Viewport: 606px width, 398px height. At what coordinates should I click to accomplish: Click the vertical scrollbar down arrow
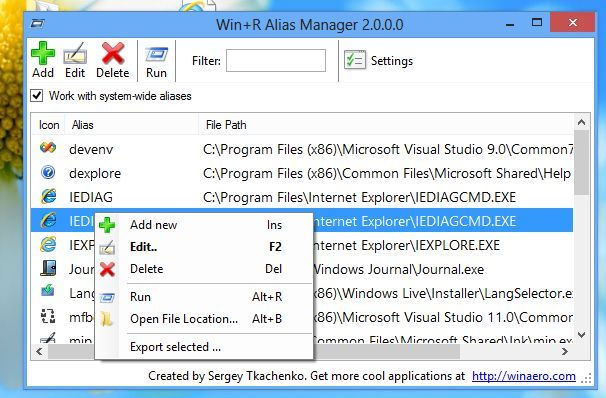coord(581,335)
